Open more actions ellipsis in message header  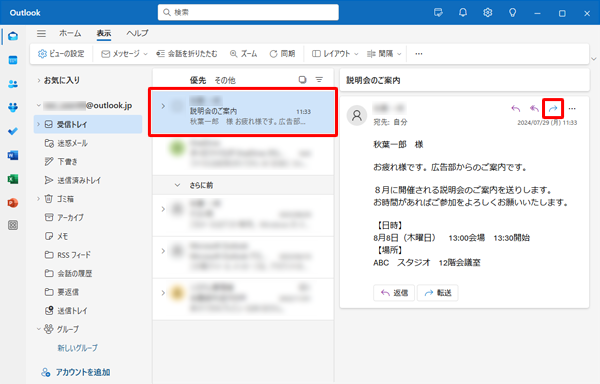click(572, 109)
